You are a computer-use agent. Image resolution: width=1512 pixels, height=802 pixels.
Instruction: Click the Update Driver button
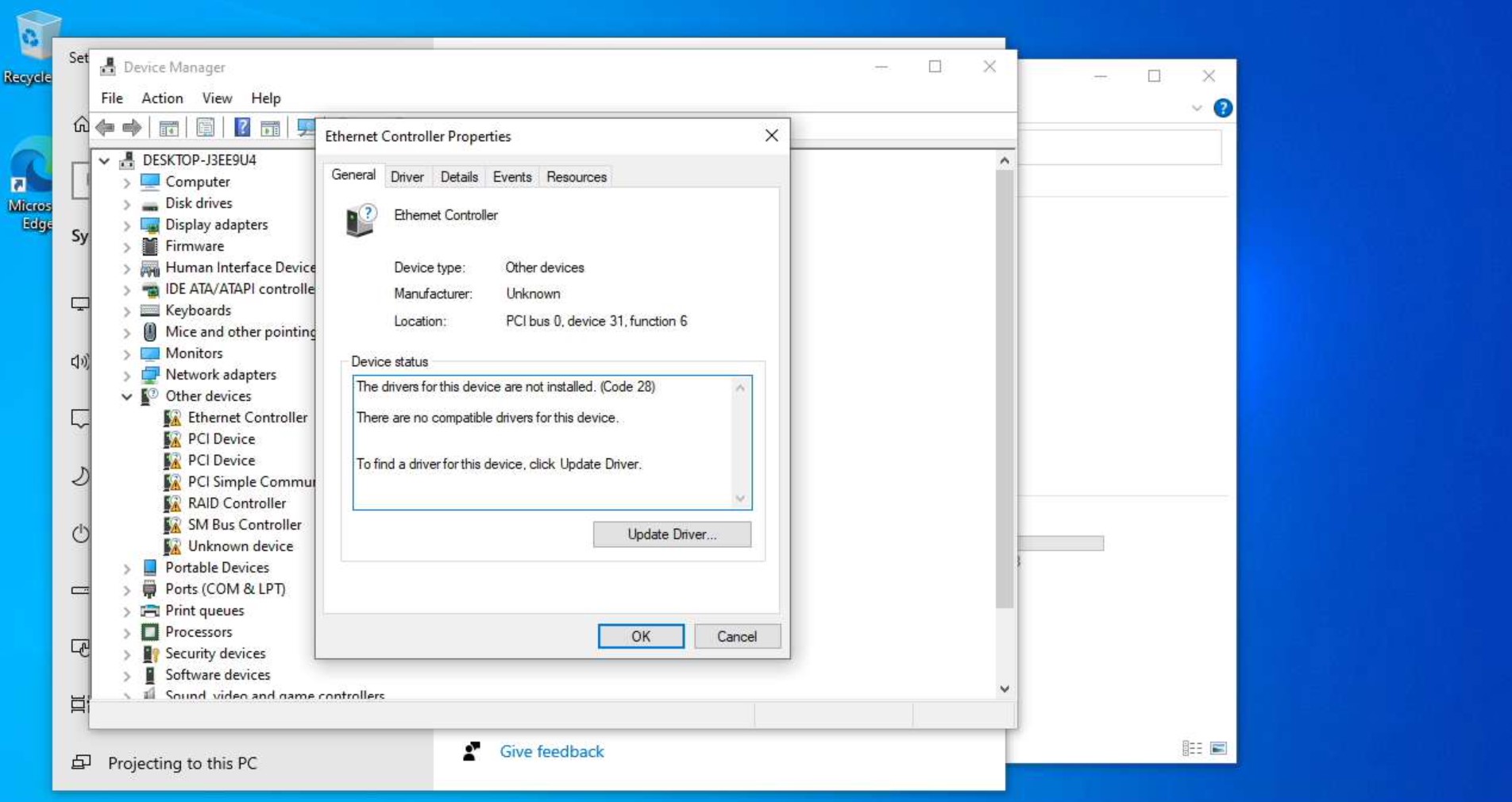671,534
